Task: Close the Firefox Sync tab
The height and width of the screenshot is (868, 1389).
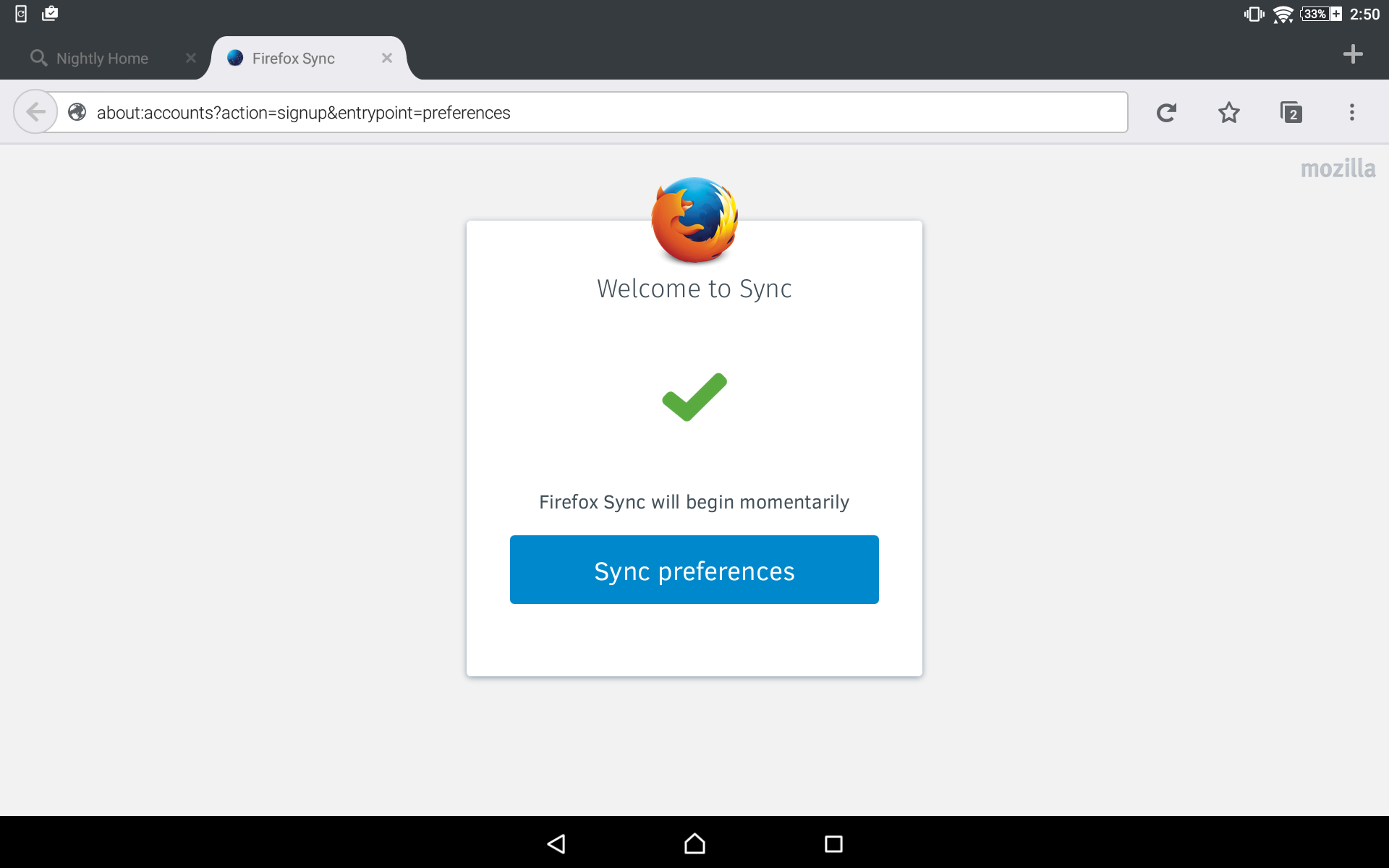Action: point(387,58)
